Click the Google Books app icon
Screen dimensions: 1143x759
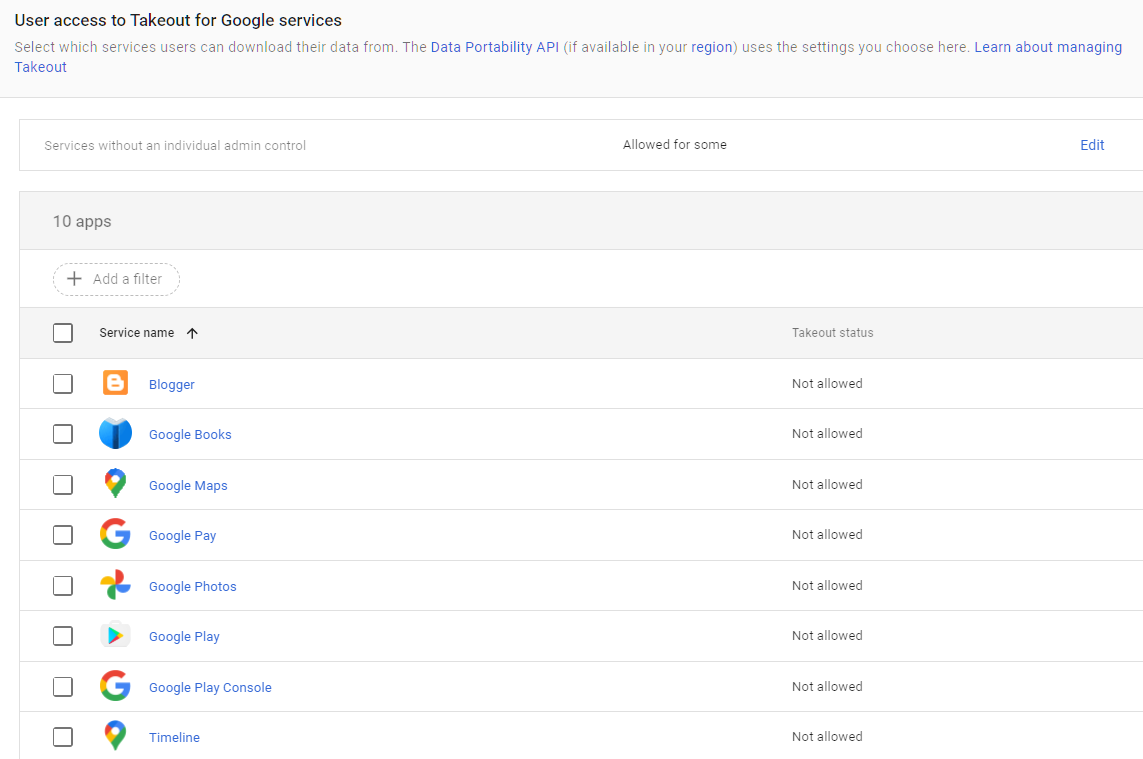point(114,434)
